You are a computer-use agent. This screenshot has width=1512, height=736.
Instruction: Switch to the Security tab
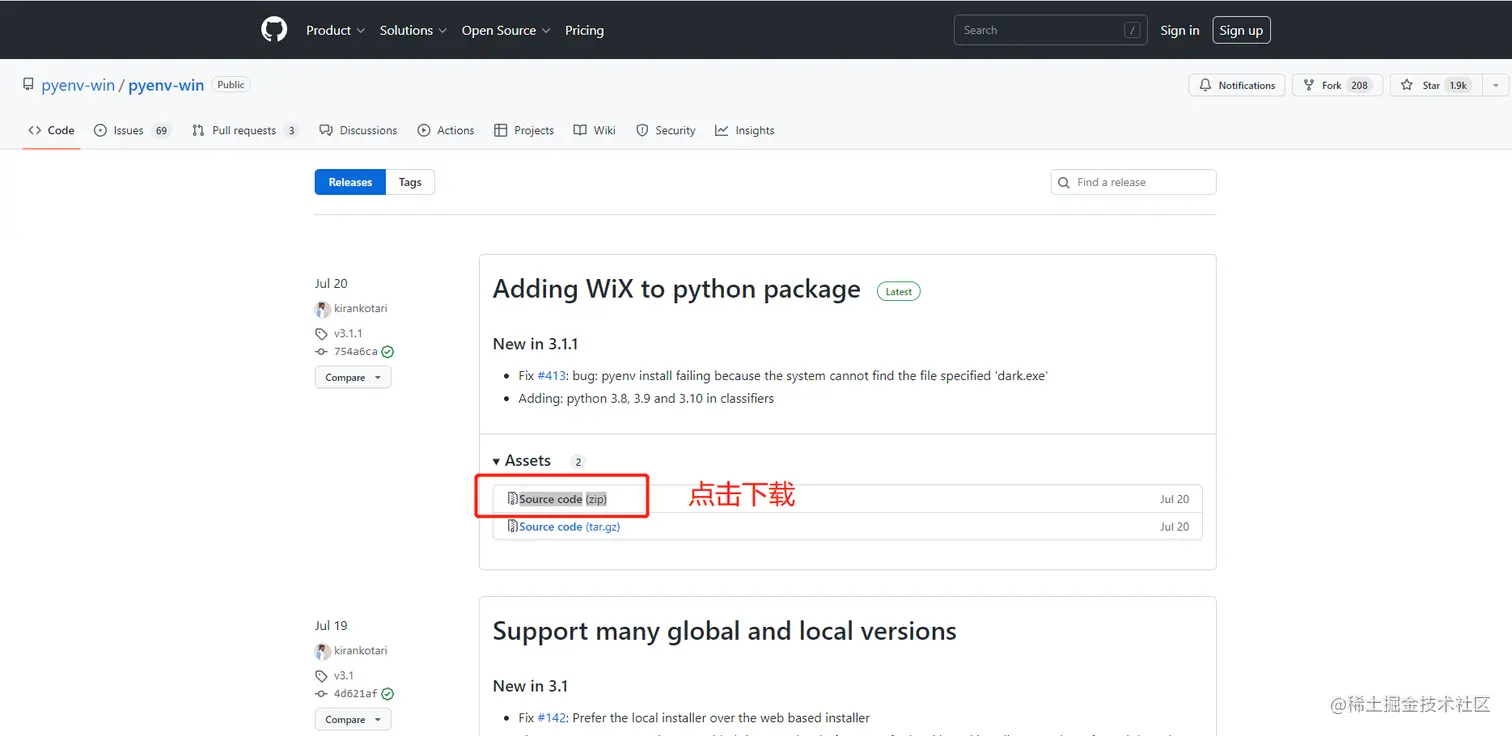click(x=666, y=130)
